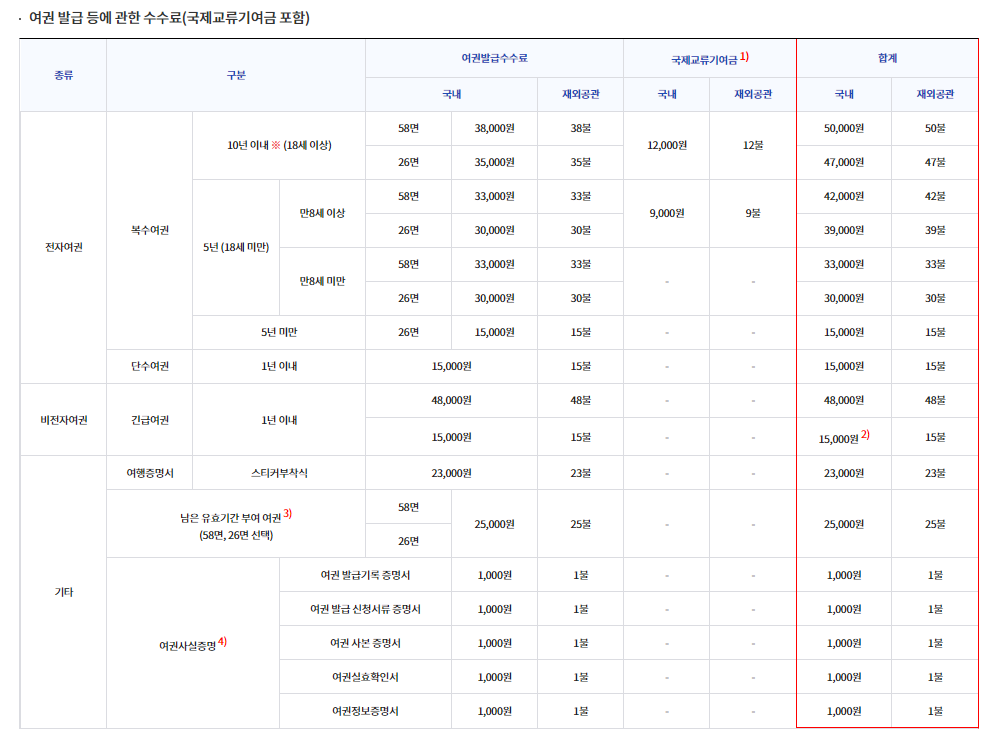The height and width of the screenshot is (737, 990).
Task: Click the '단수여권' cell
Action: (150, 366)
